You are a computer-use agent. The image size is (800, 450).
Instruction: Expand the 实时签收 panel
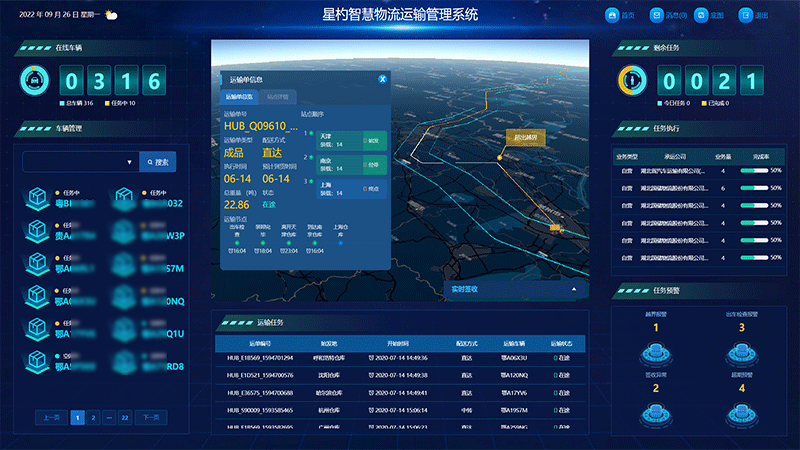coord(575,289)
